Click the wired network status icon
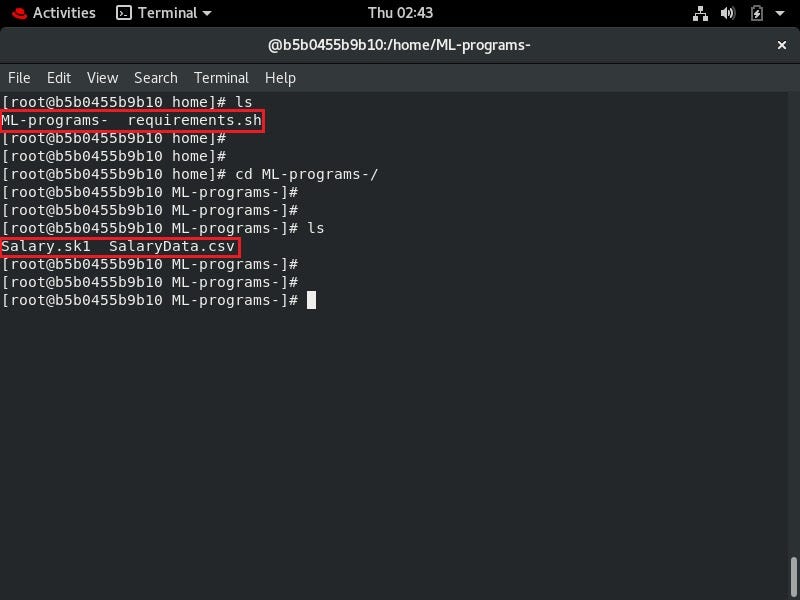Image resolution: width=800 pixels, height=600 pixels. tap(700, 13)
